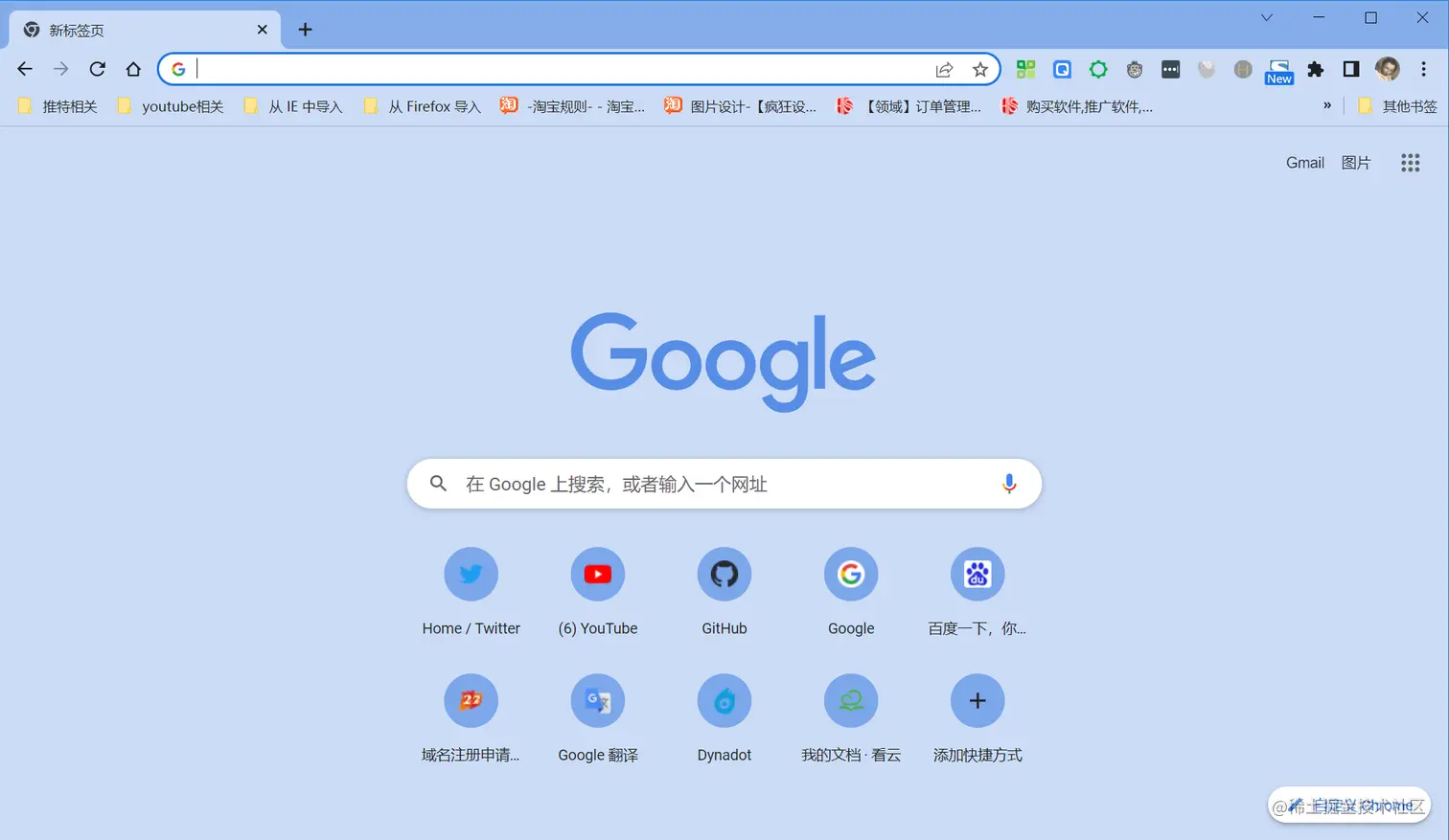Expand hidden bookmarks with » chevron

click(1327, 106)
